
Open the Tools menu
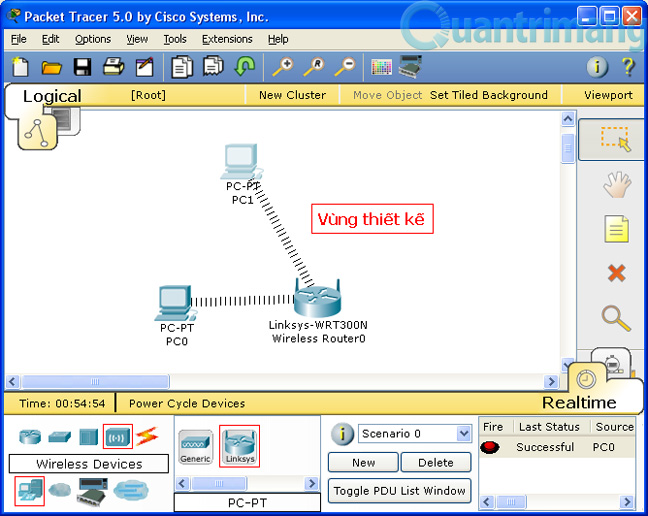(x=175, y=39)
